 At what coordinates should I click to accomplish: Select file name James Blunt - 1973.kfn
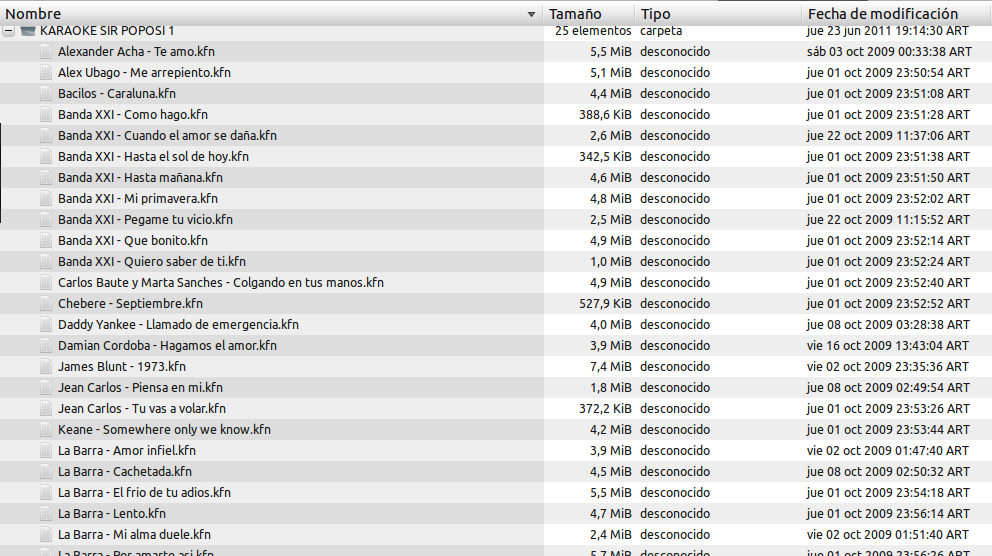122,366
